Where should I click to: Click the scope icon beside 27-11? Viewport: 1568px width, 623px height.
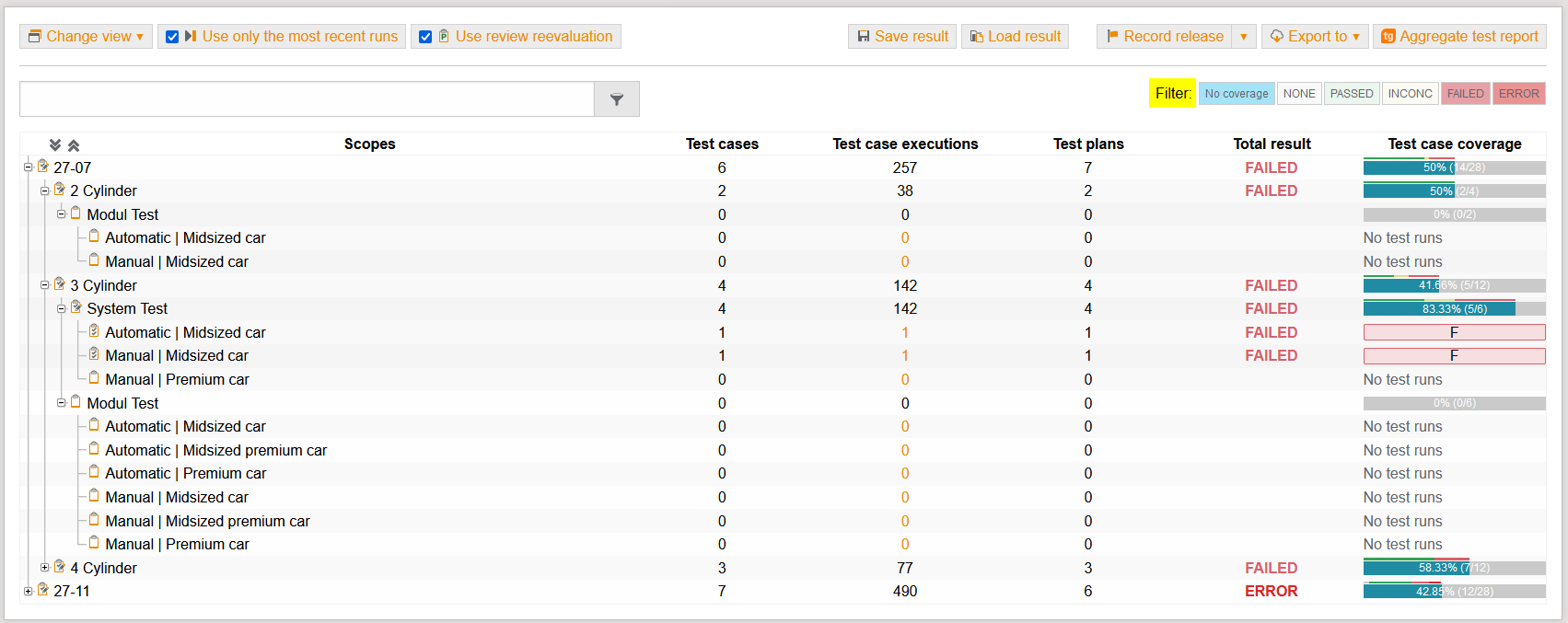(x=43, y=590)
